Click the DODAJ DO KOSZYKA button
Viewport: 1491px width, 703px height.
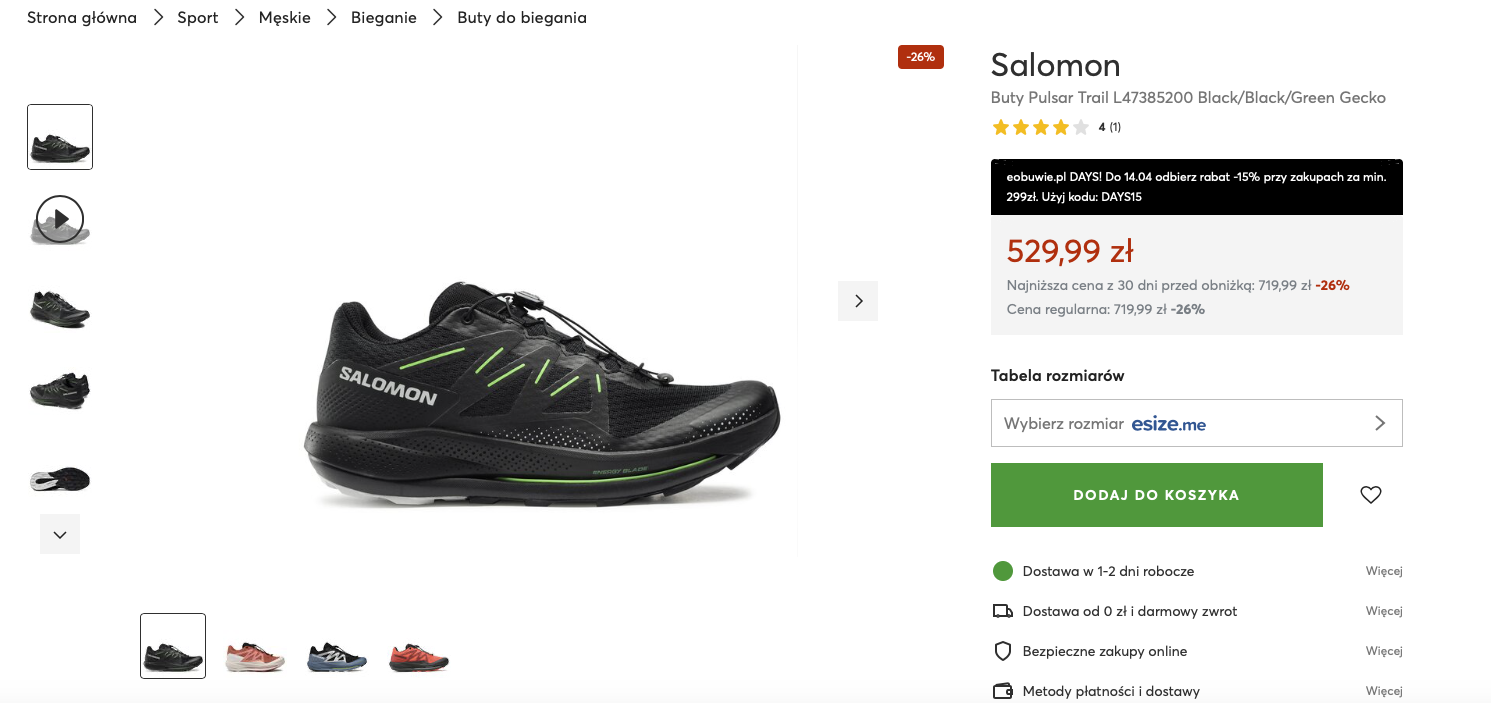pyautogui.click(x=1156, y=495)
